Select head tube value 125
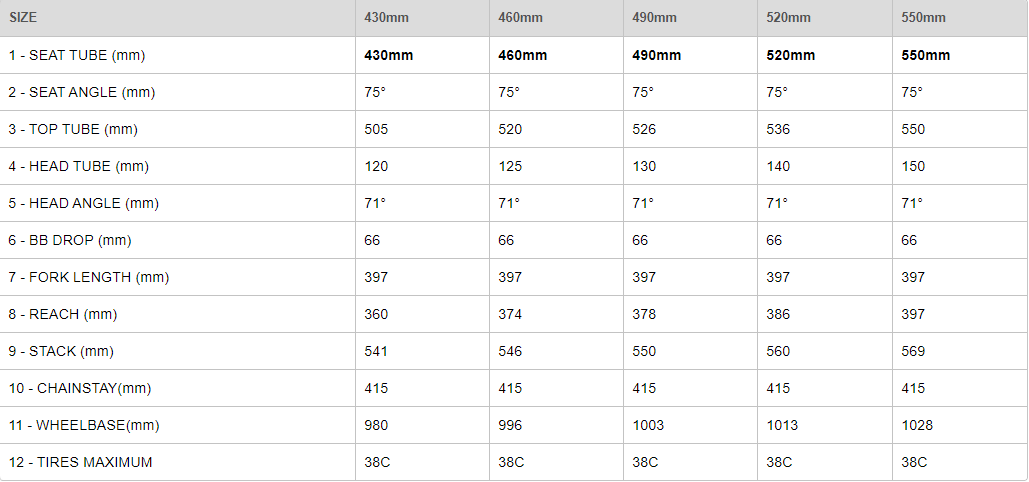Screen dimensions: 1029x482 (510, 166)
